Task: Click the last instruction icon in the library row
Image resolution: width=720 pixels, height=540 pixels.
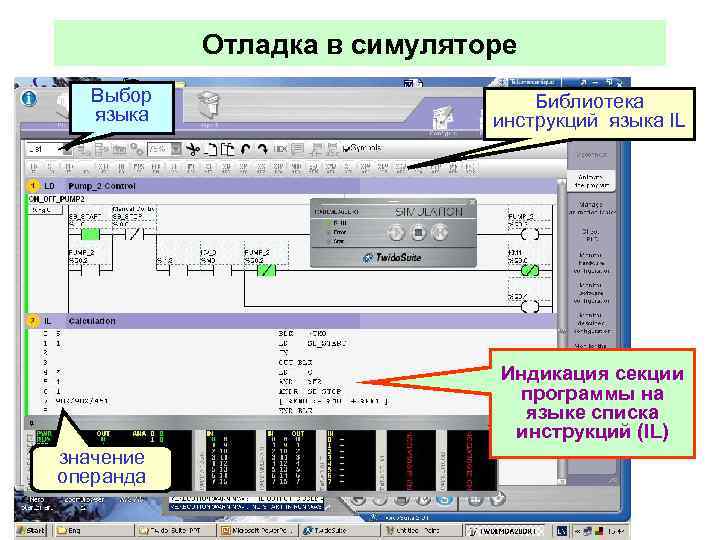Action: pos(471,169)
